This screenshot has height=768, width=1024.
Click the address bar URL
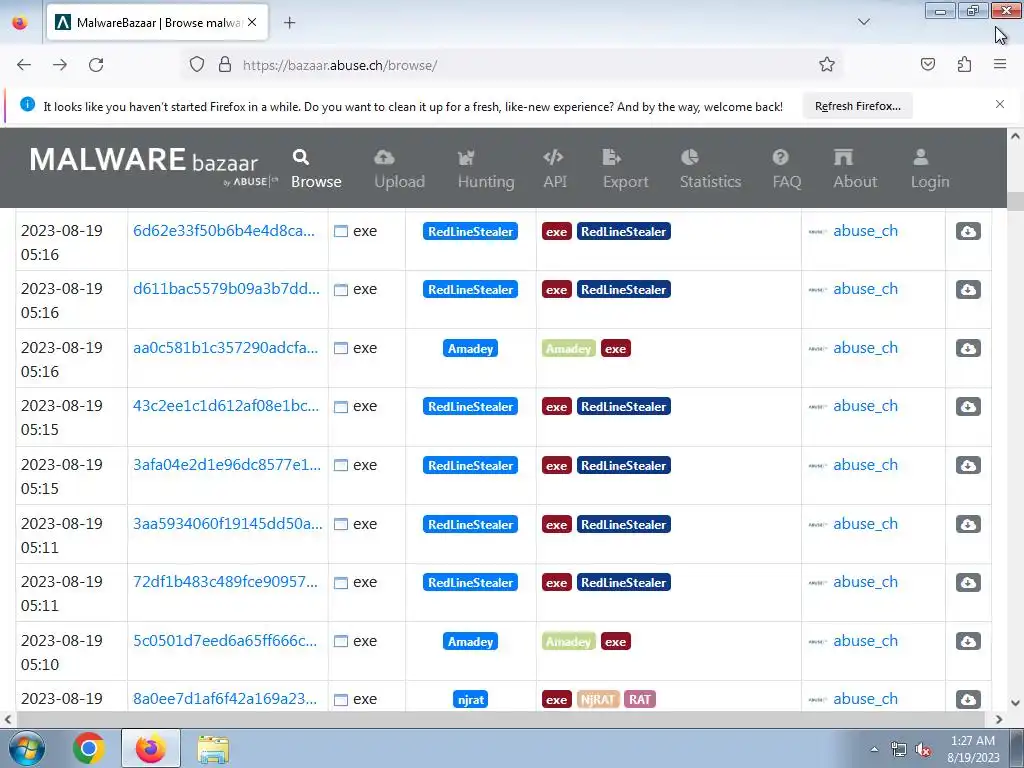(340, 65)
